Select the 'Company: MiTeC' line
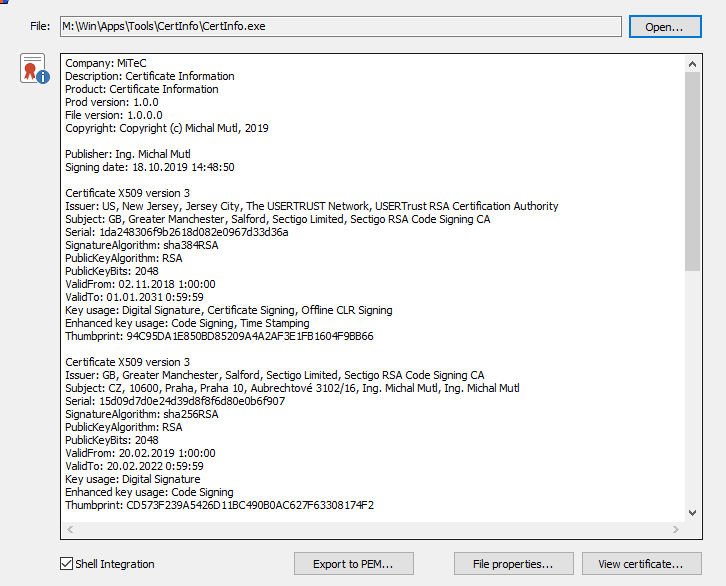726x586 pixels. click(106, 63)
